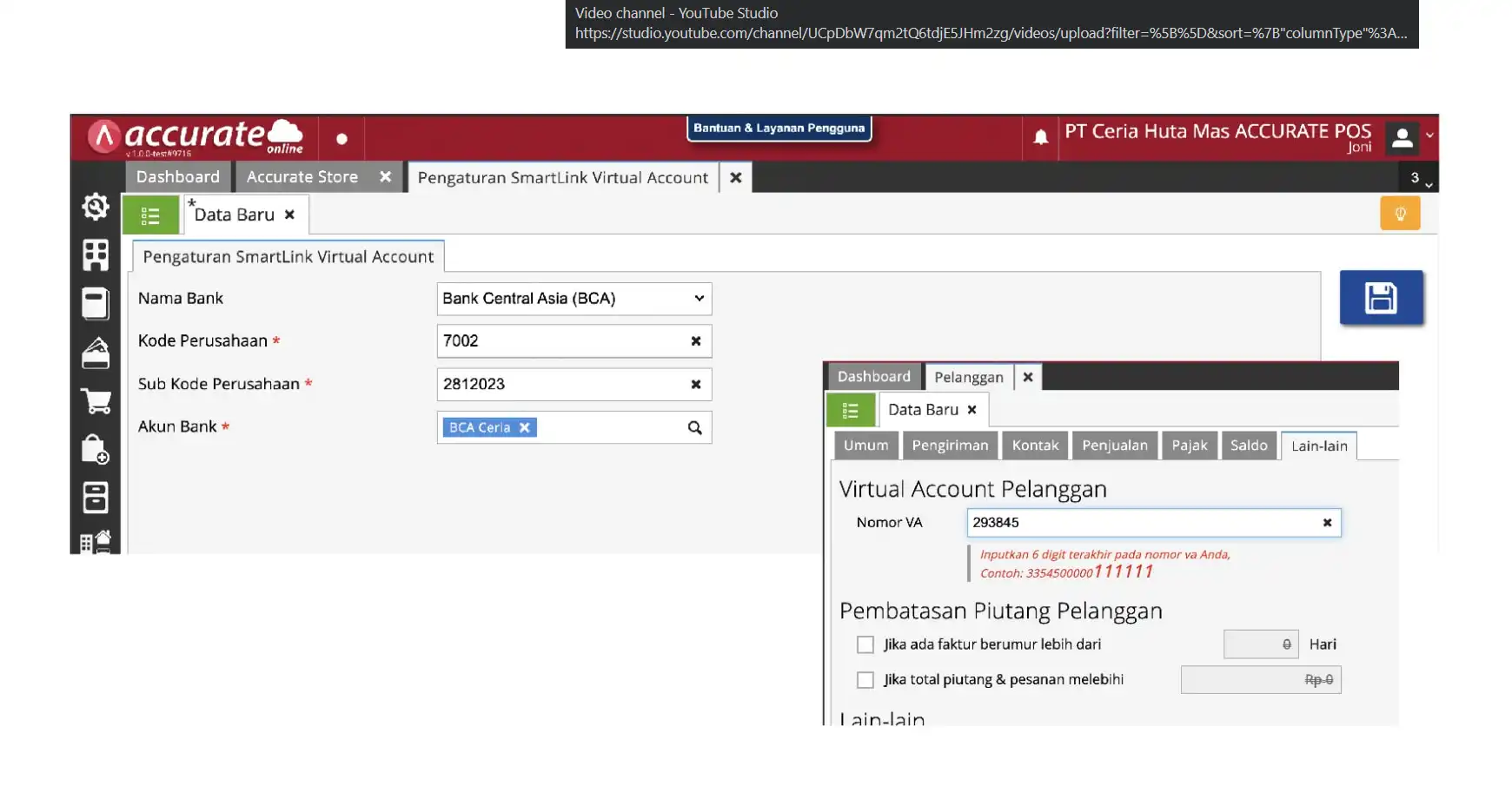Open the Nama Bank dropdown
1512x799 pixels.
click(x=574, y=299)
